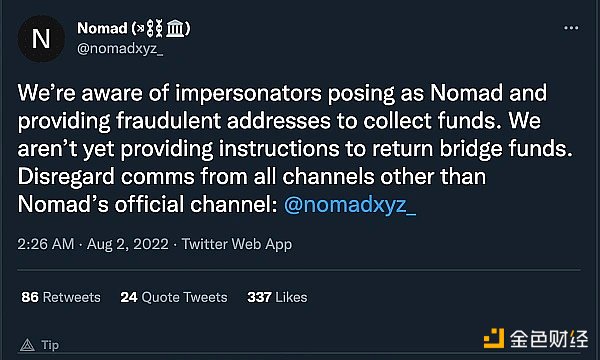Open the Twitter Web App source link
Image resolution: width=600 pixels, height=360 pixels.
(x=236, y=244)
